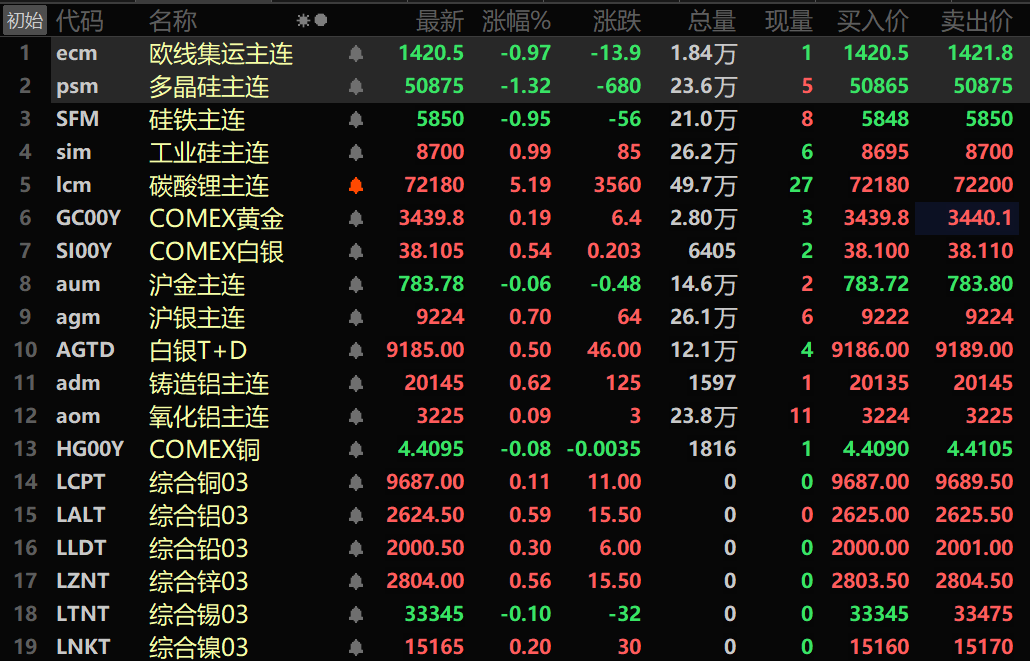Select the 欧线集运主连 row name
This screenshot has height=661, width=1030.
221,54
